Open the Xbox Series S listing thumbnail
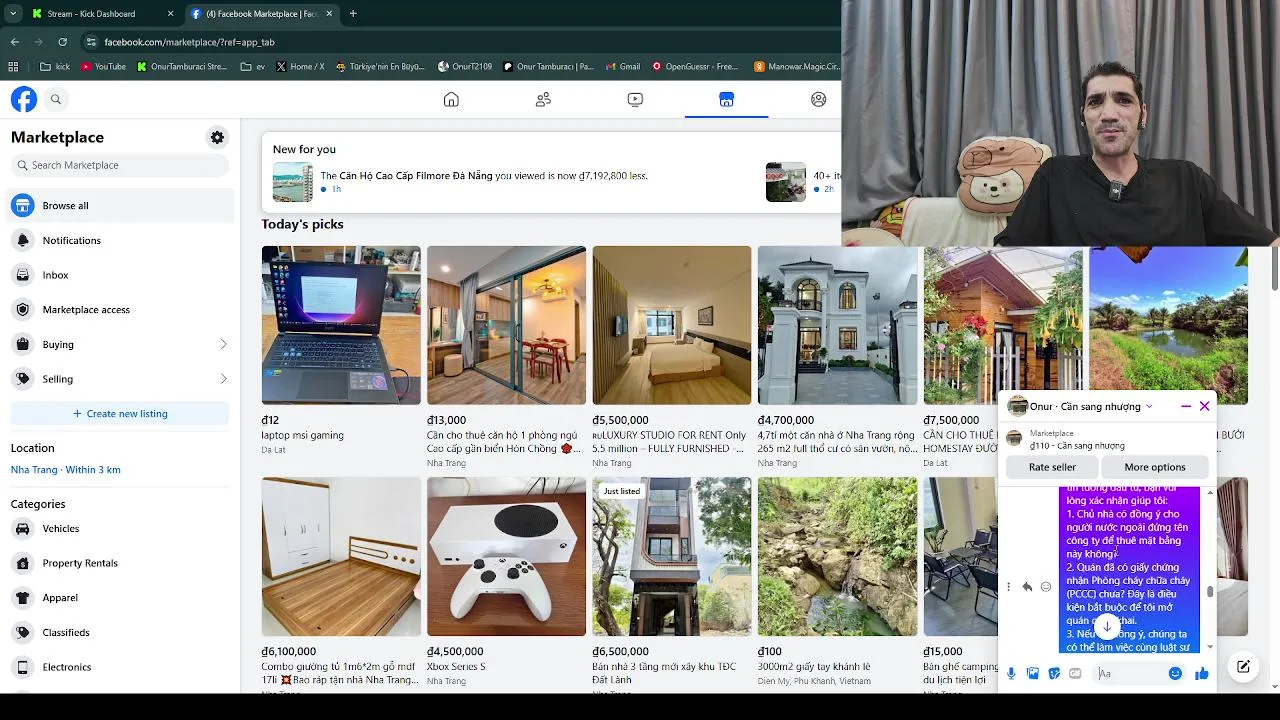Image resolution: width=1280 pixels, height=720 pixels. [x=506, y=556]
